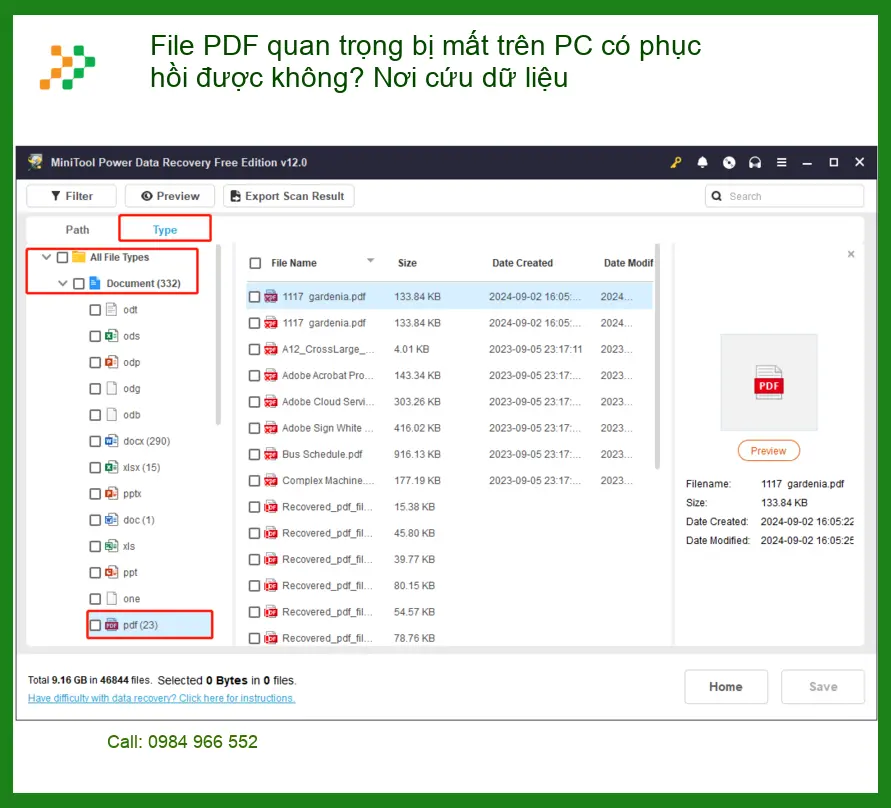The width and height of the screenshot is (891, 808).
Task: Click the All File Types folder icon
Action: 79,257
